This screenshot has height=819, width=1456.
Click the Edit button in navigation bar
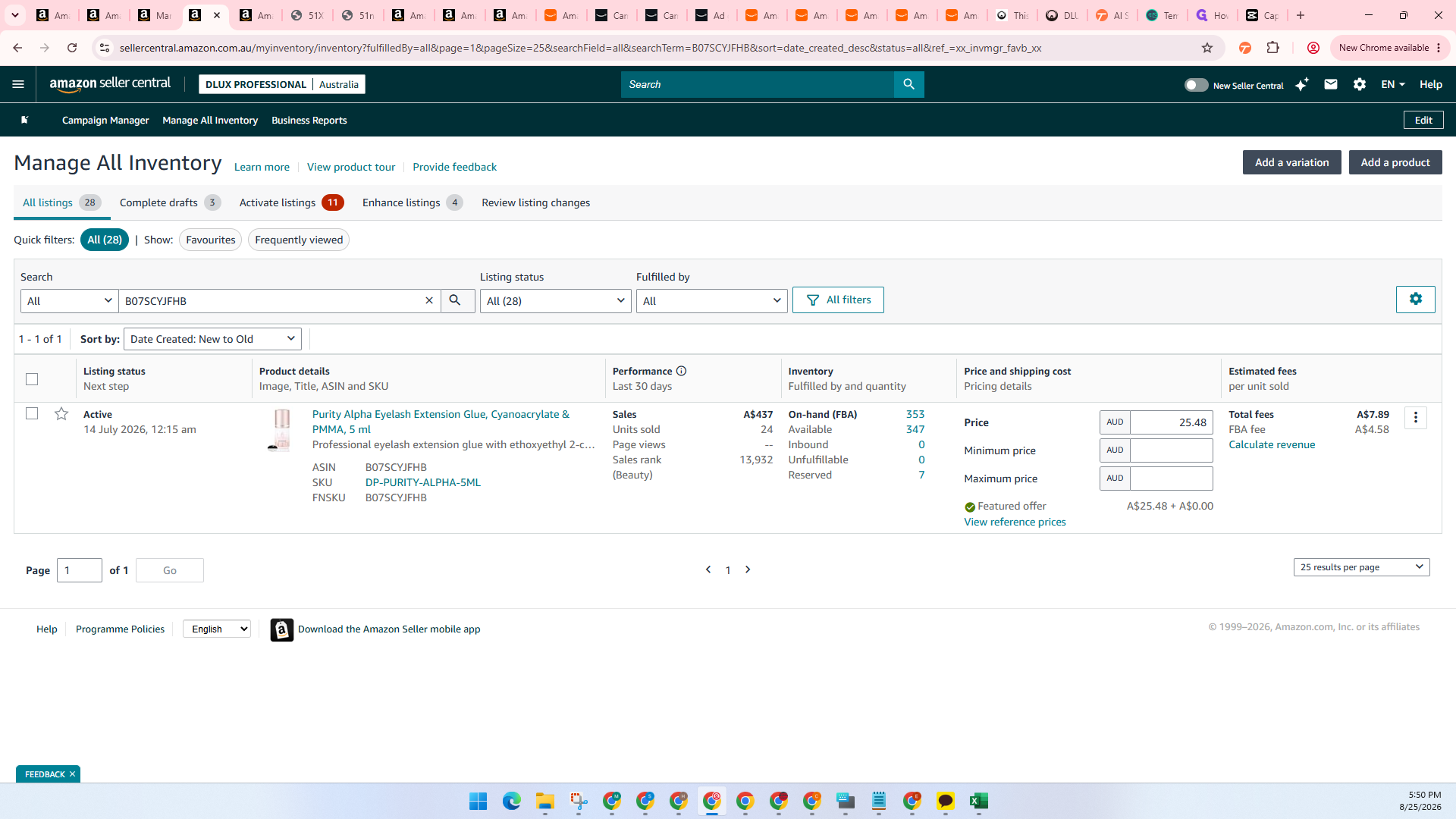(1423, 120)
